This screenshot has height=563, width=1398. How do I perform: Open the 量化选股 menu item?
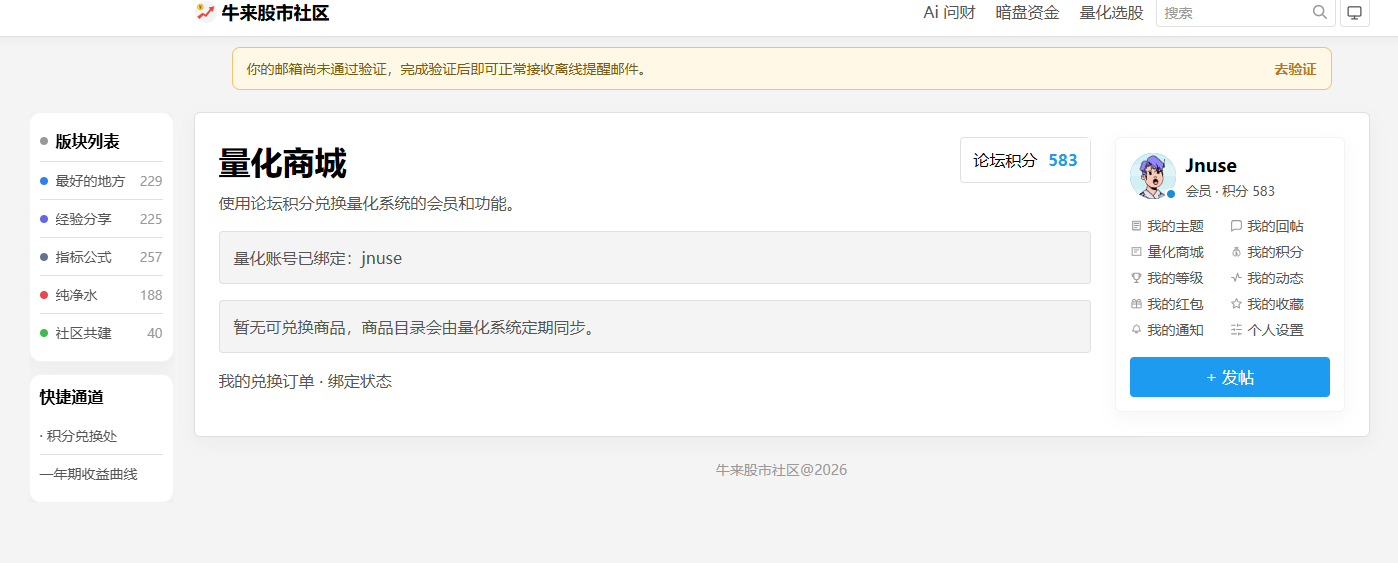pyautogui.click(x=1111, y=13)
